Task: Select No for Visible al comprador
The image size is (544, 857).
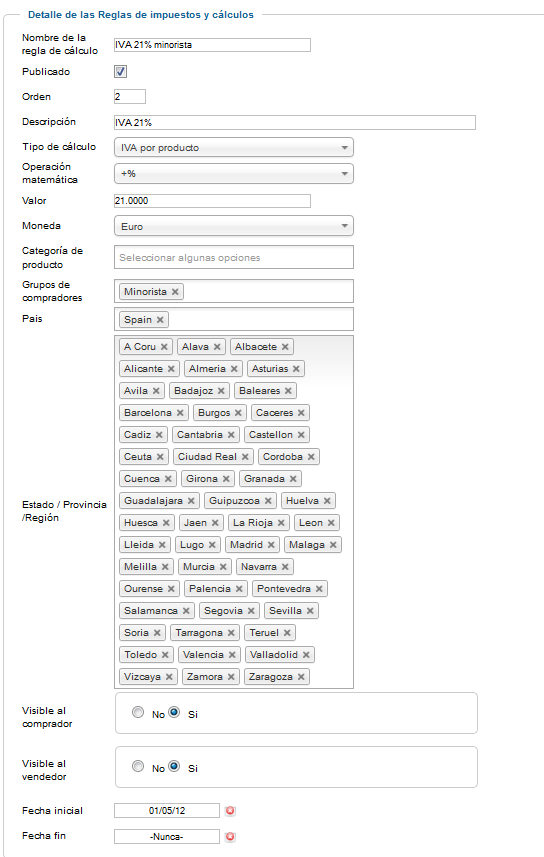Action: [138, 712]
